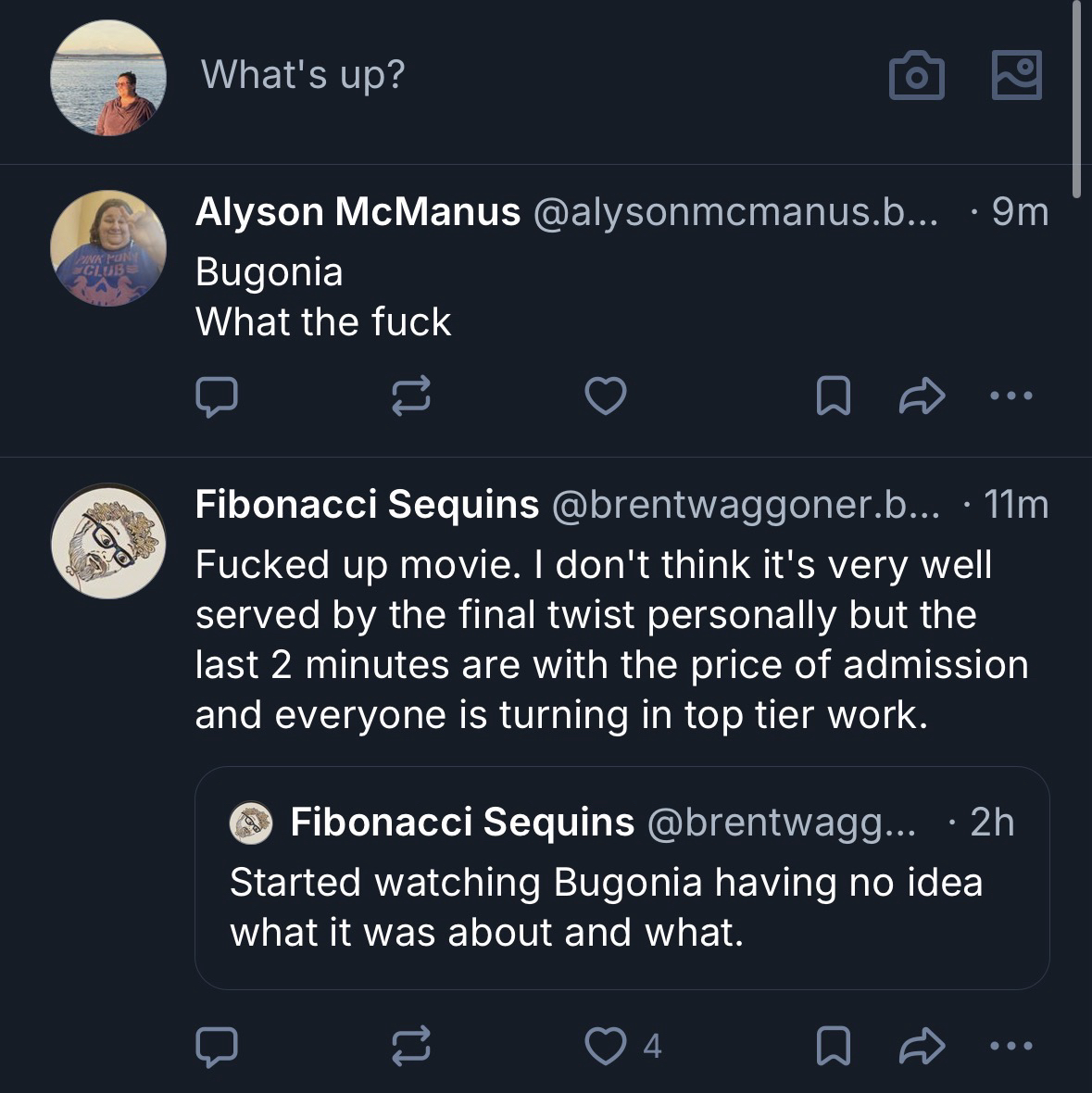Open more options on Alyson McManus's post

click(1010, 396)
